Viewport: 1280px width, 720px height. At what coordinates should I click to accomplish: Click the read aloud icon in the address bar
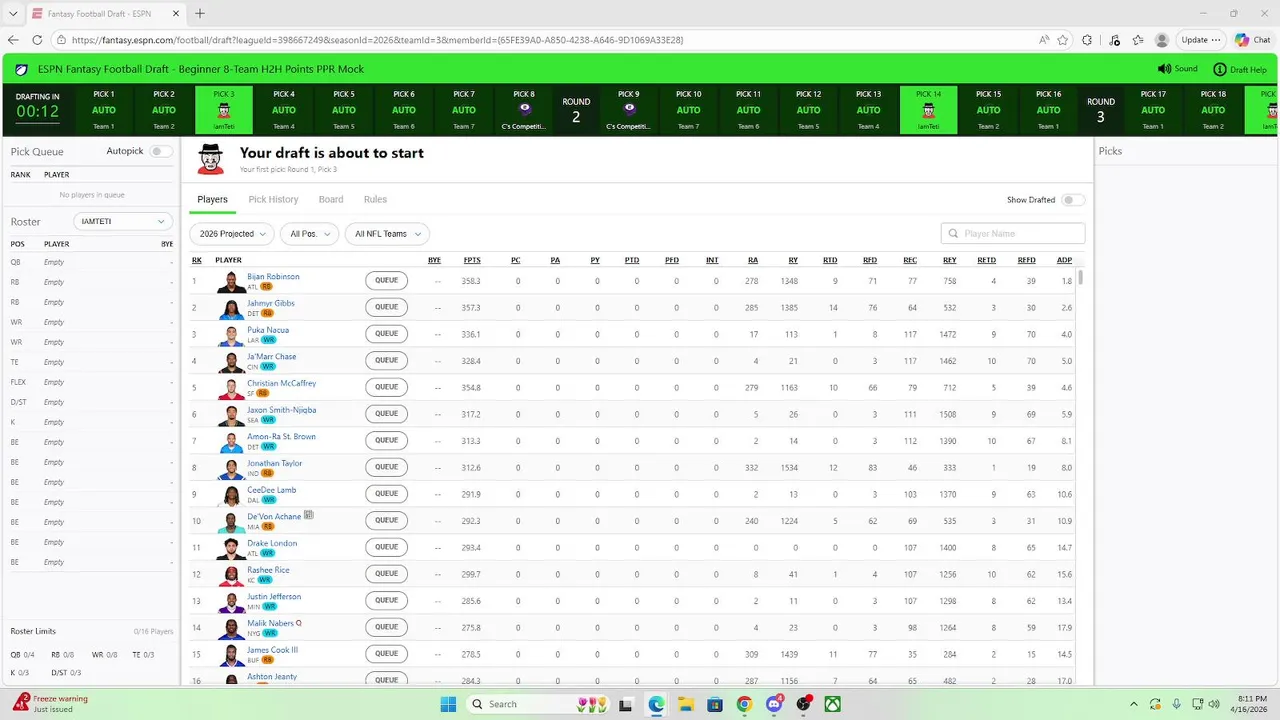(x=1043, y=40)
